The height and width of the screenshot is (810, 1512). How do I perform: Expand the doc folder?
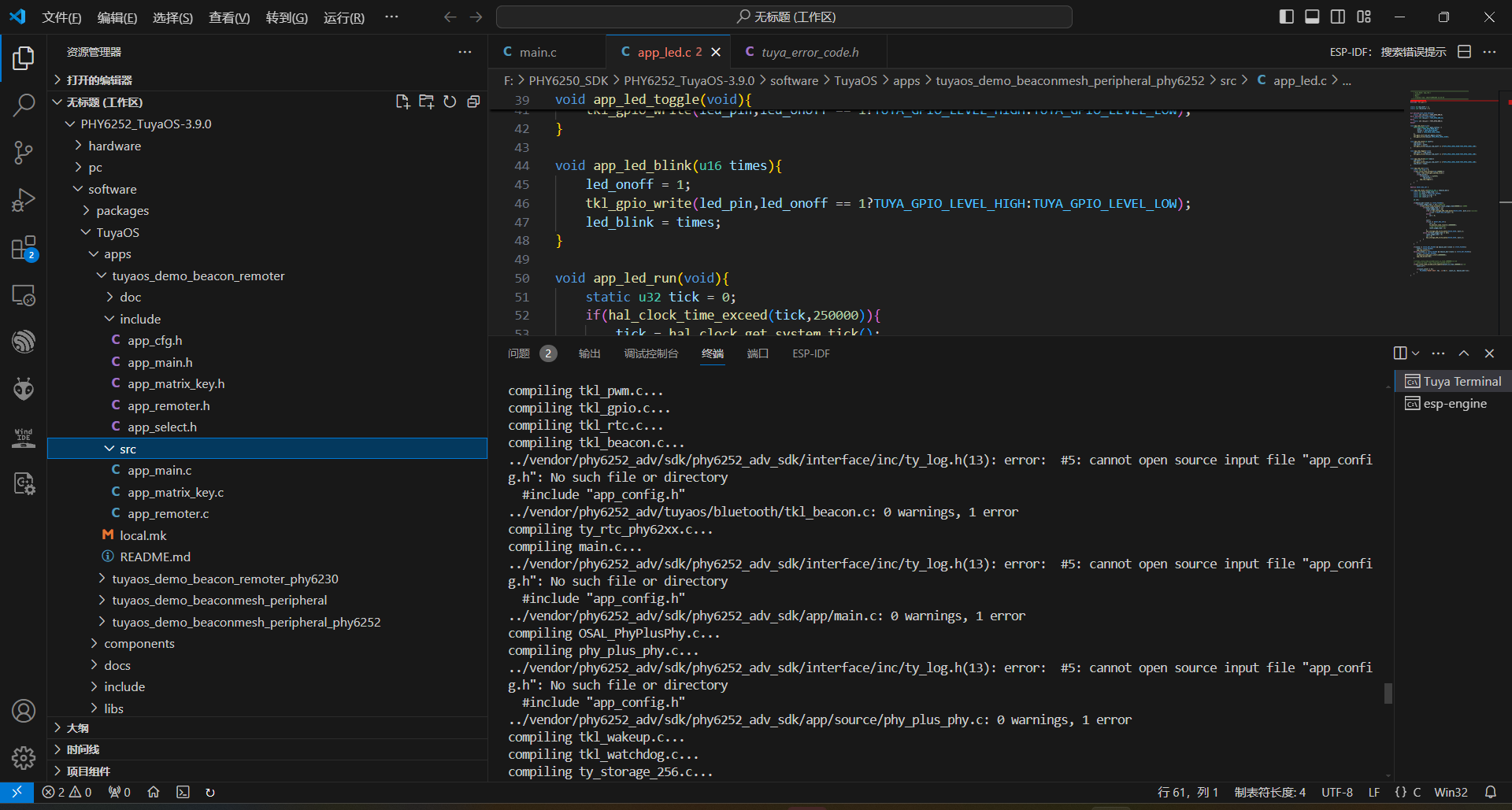point(267,297)
